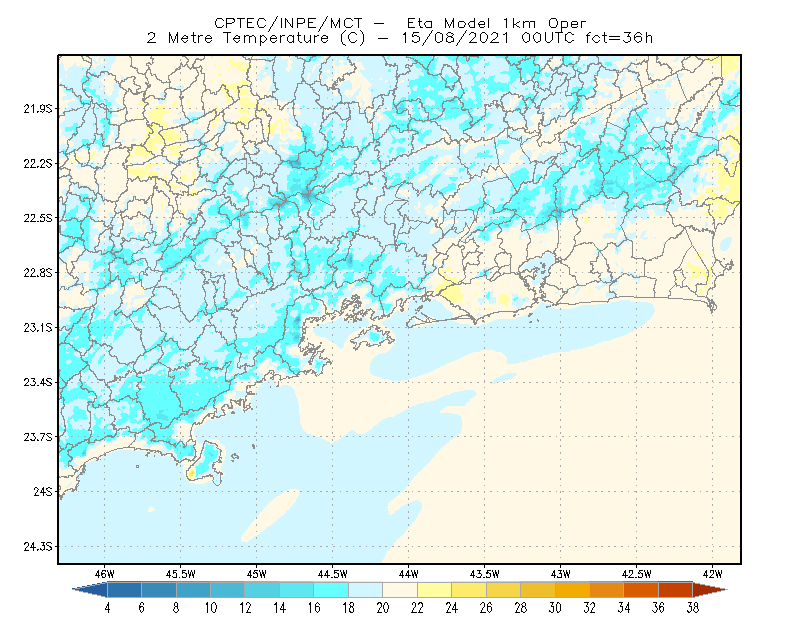The image size is (800, 618).
Task: Click the 21.9S latitude axis label
Action: pyautogui.click(x=38, y=109)
